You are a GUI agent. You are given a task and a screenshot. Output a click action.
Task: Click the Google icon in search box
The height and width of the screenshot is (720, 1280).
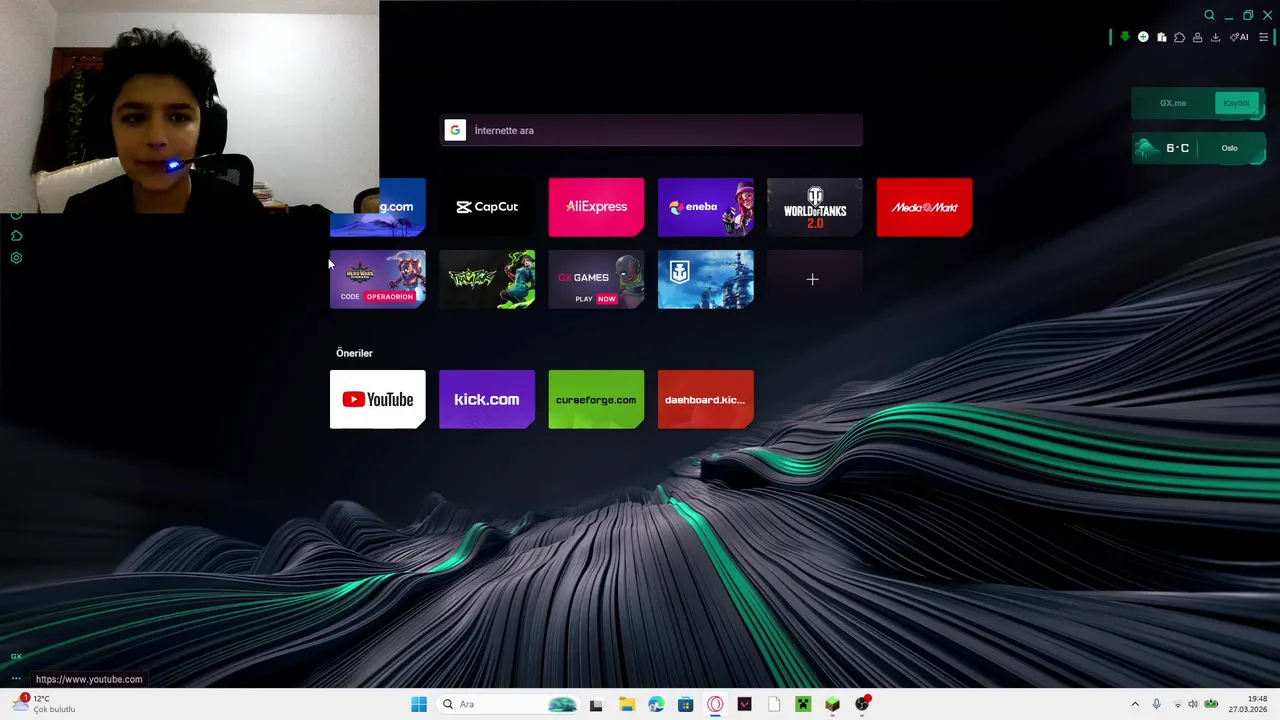455,130
